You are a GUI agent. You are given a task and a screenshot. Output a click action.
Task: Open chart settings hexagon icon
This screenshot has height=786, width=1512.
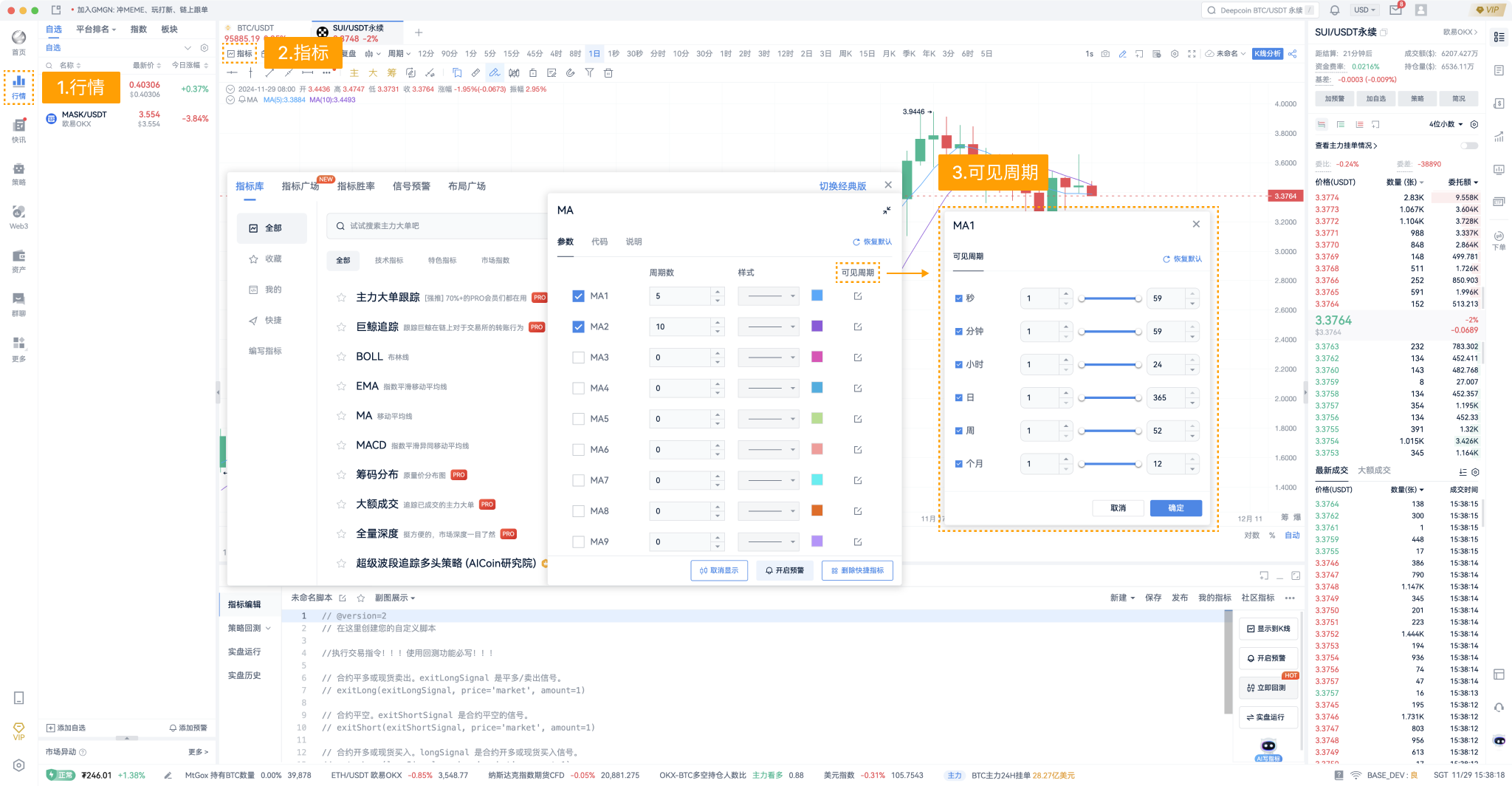pyautogui.click(x=1175, y=54)
